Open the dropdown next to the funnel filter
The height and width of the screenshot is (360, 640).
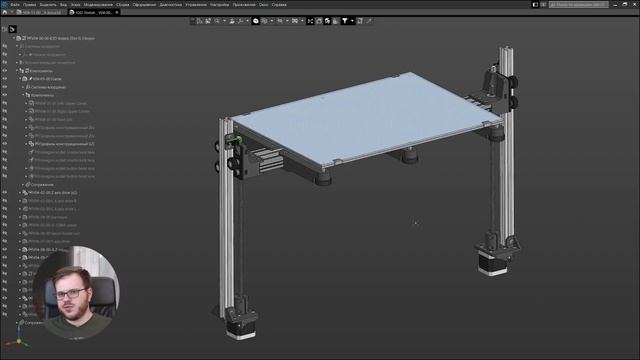click(352, 21)
